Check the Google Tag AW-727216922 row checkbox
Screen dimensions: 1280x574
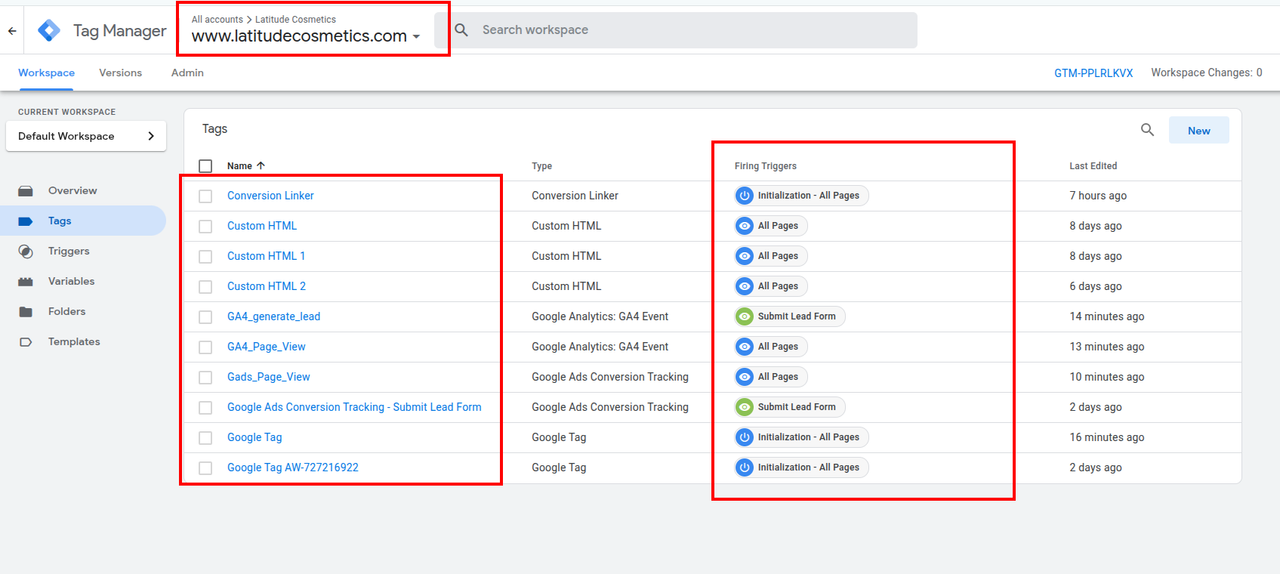click(x=205, y=468)
